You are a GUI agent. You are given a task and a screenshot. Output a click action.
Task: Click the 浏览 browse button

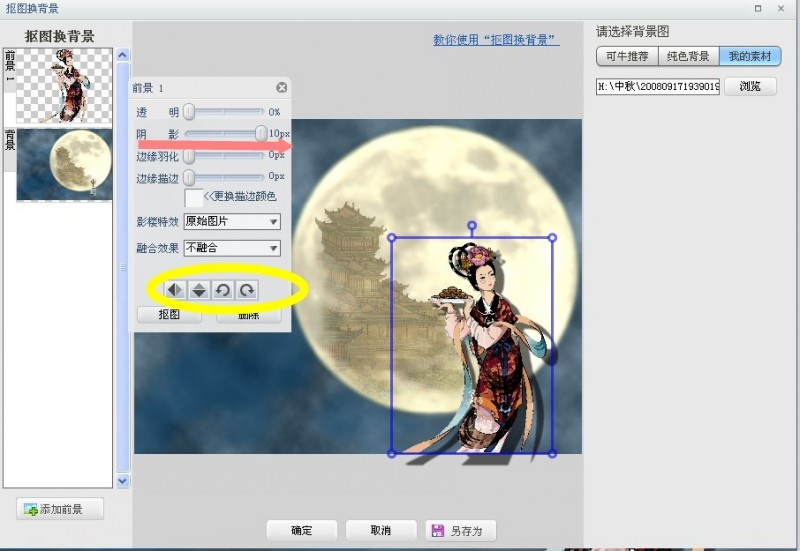[x=750, y=86]
